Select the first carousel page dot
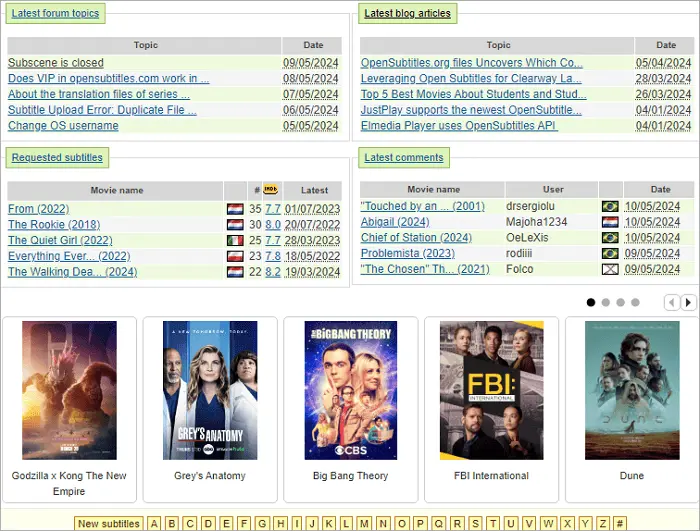Viewport: 700px width, 531px height. (x=591, y=302)
